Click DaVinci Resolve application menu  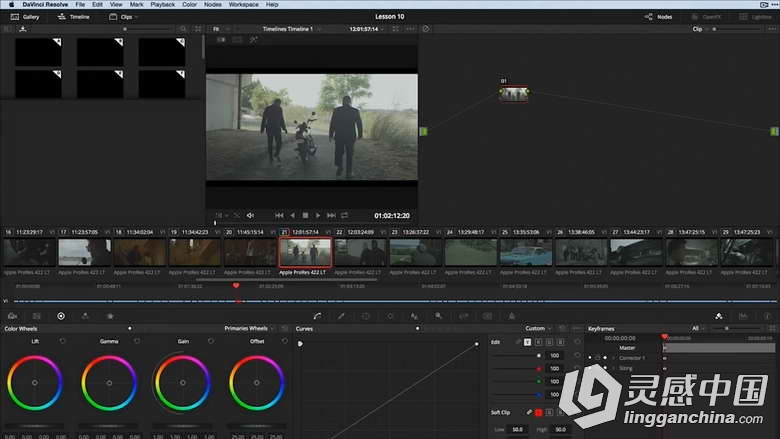point(45,4)
